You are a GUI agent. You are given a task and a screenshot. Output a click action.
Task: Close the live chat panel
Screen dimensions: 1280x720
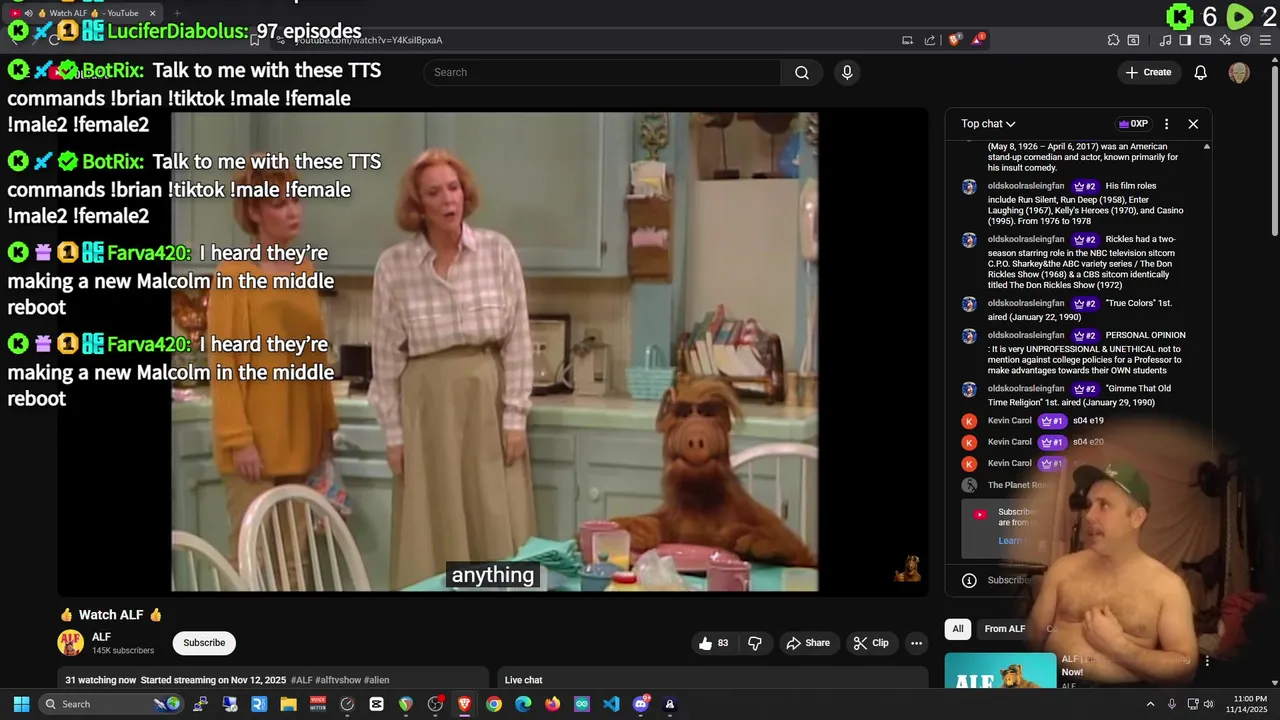click(x=1193, y=124)
